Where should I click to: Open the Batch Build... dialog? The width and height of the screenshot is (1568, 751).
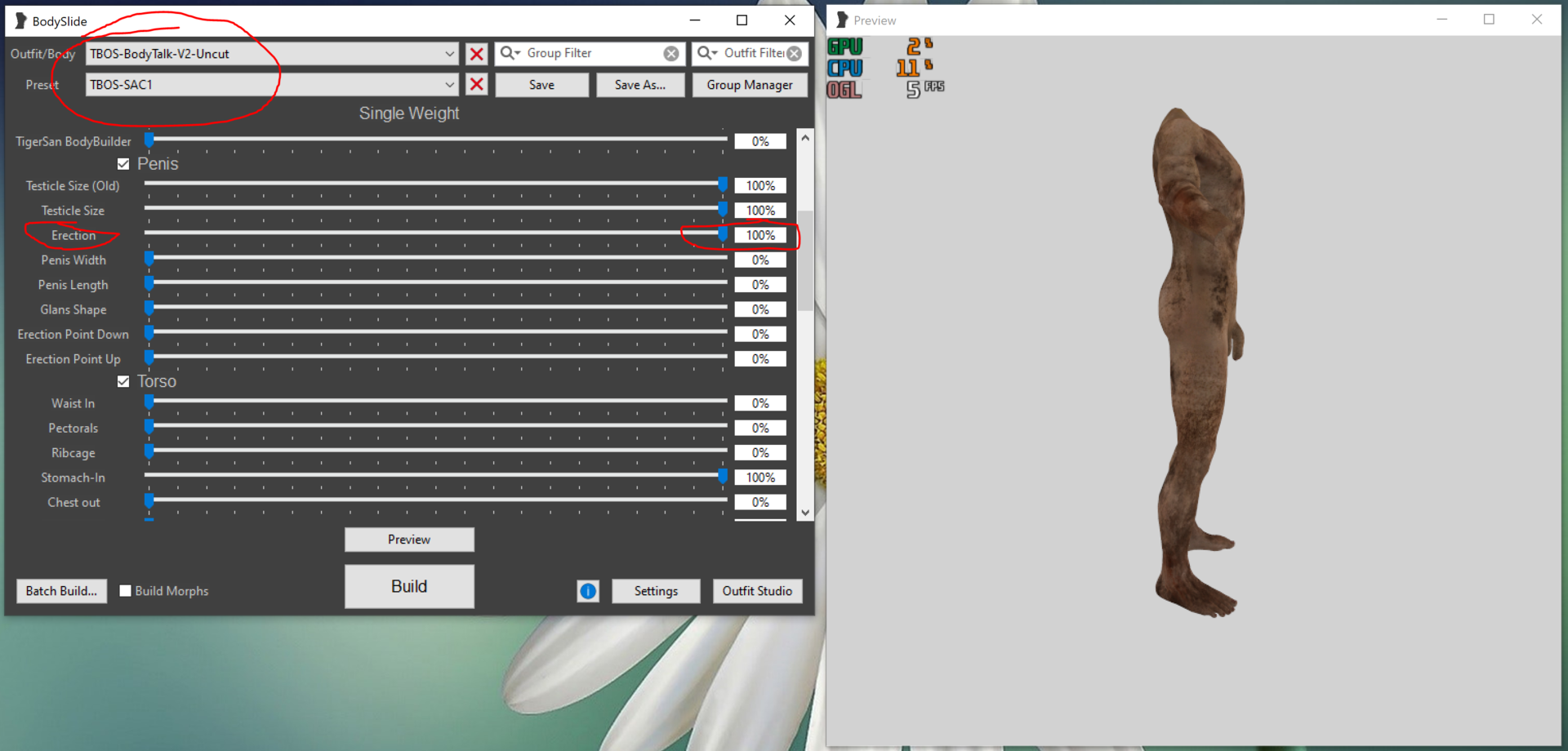tap(61, 591)
